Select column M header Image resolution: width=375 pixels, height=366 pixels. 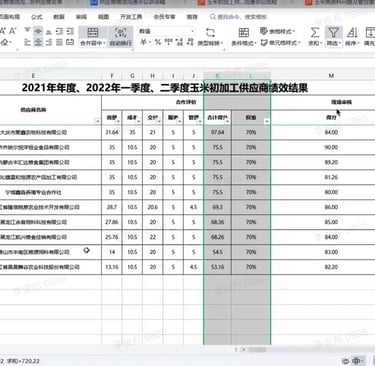[x=331, y=76]
